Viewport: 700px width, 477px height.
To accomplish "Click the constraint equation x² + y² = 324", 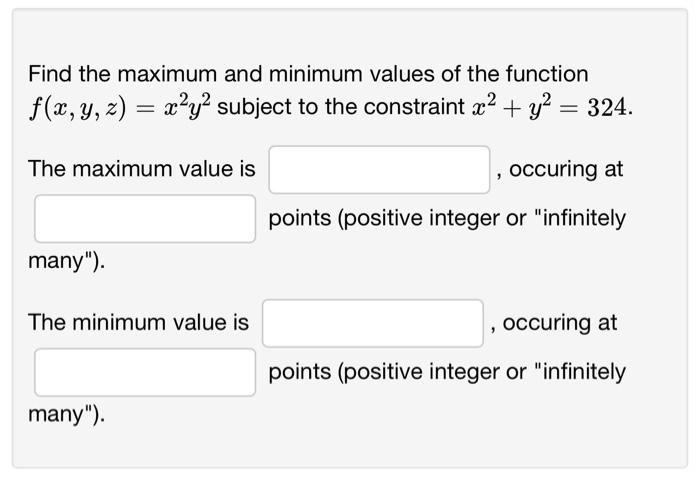I will (x=549, y=108).
